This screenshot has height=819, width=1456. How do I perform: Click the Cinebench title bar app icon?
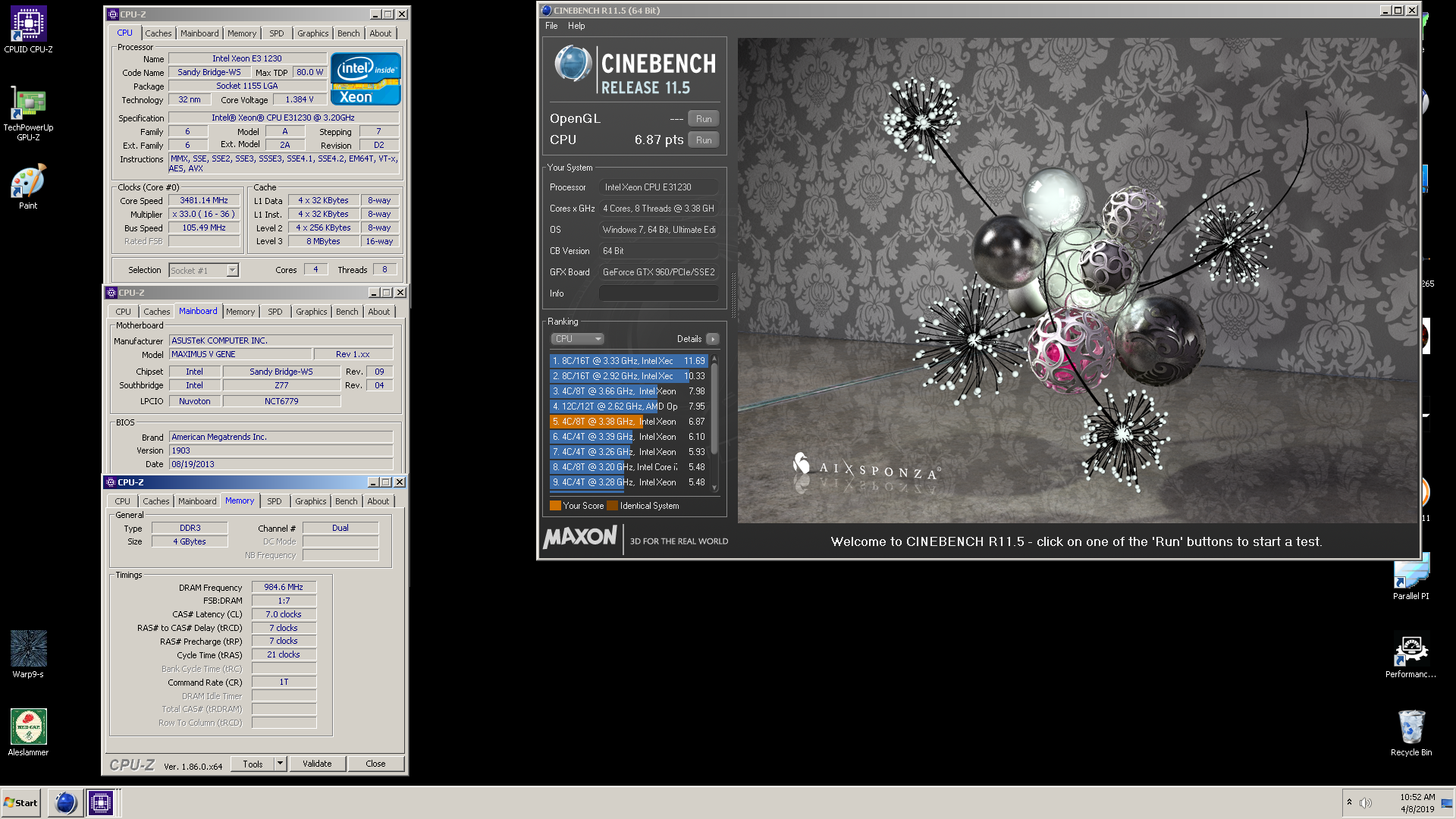click(546, 11)
